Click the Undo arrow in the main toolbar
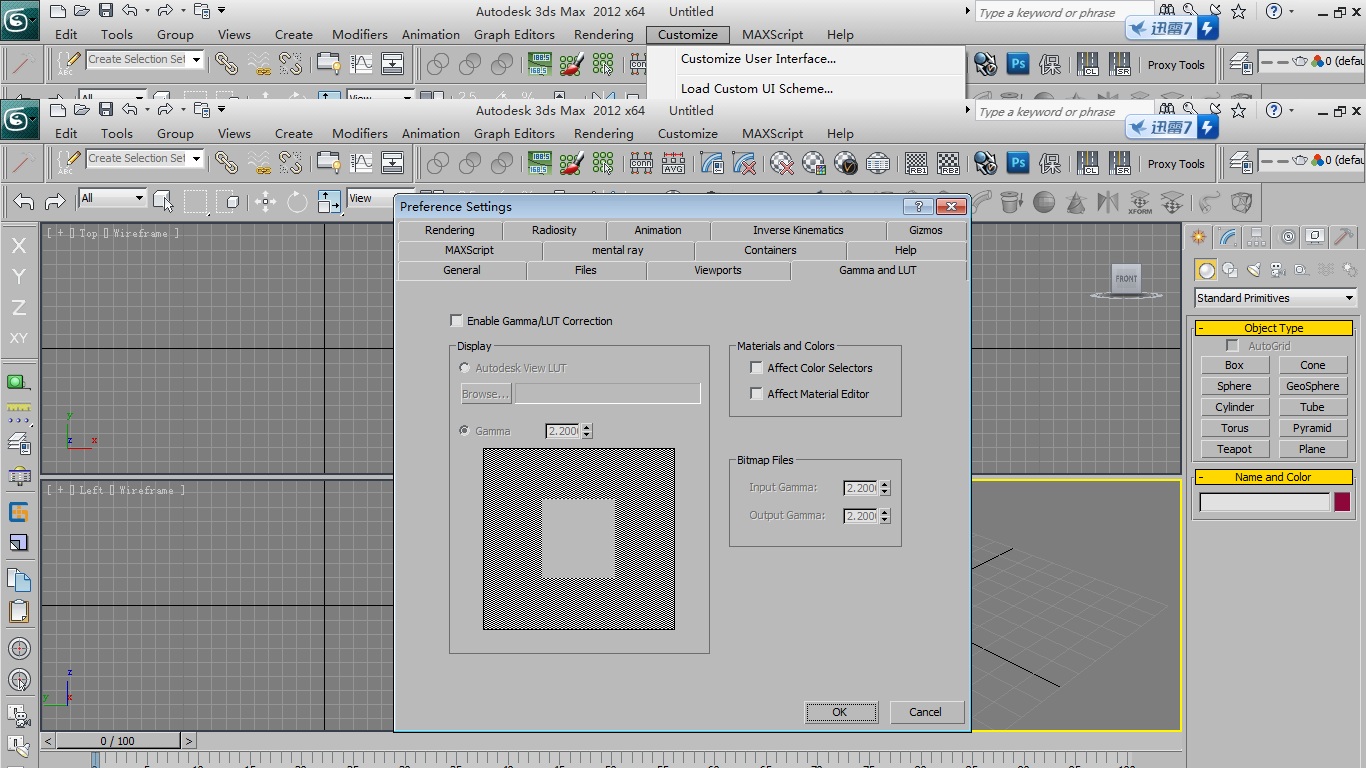This screenshot has height=768, width=1366. click(x=24, y=202)
